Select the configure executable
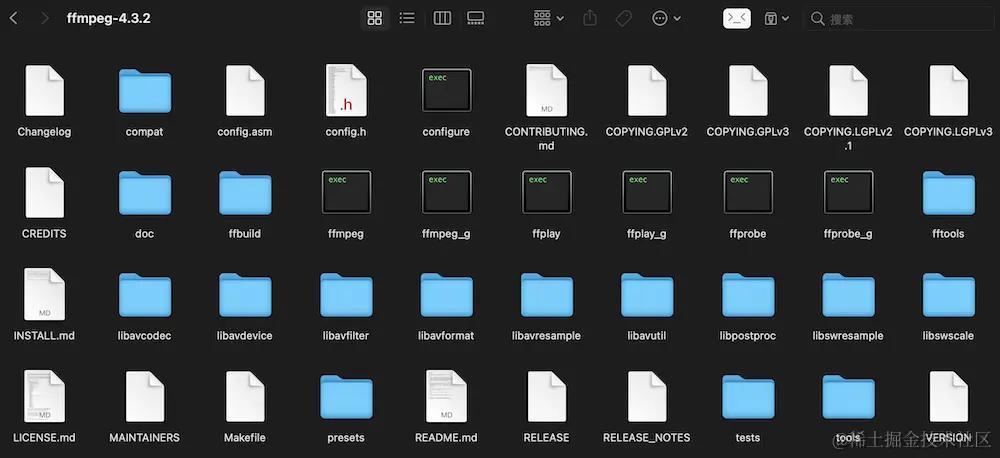 pos(446,91)
